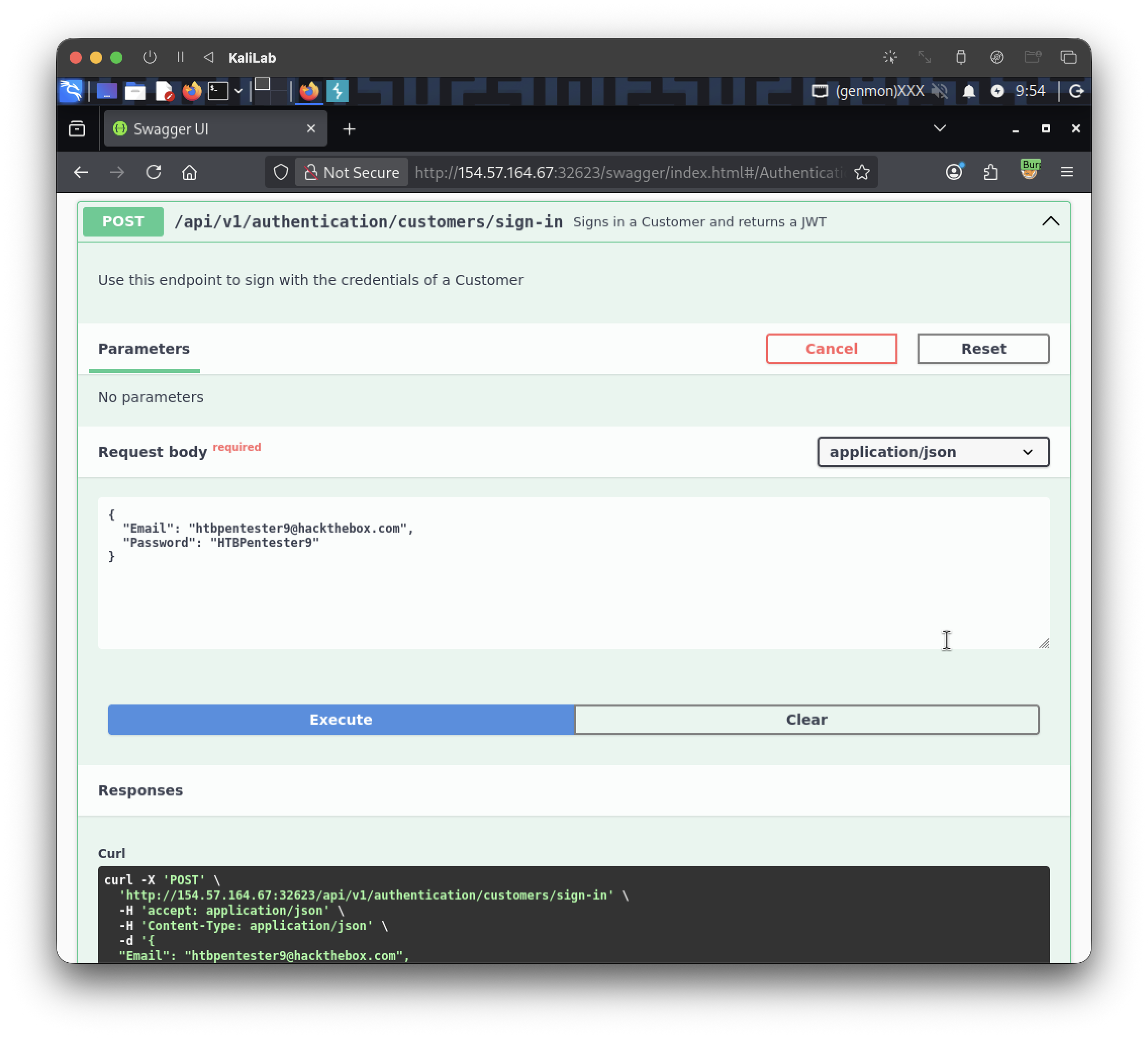
Task: Open the Firefox account menu
Action: [x=954, y=171]
